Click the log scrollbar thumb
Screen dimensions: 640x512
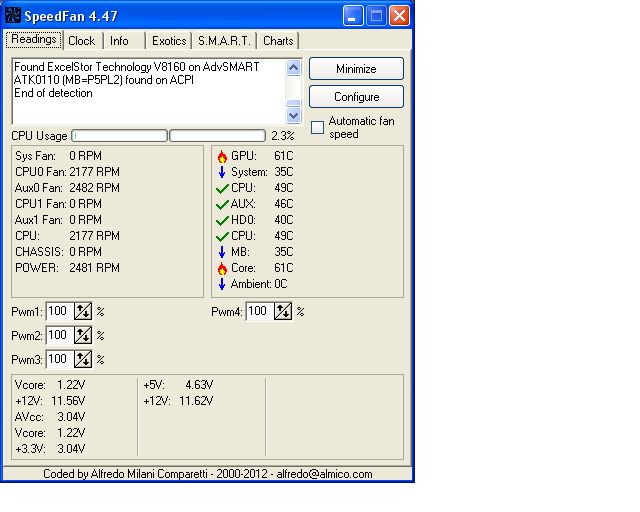(x=293, y=103)
